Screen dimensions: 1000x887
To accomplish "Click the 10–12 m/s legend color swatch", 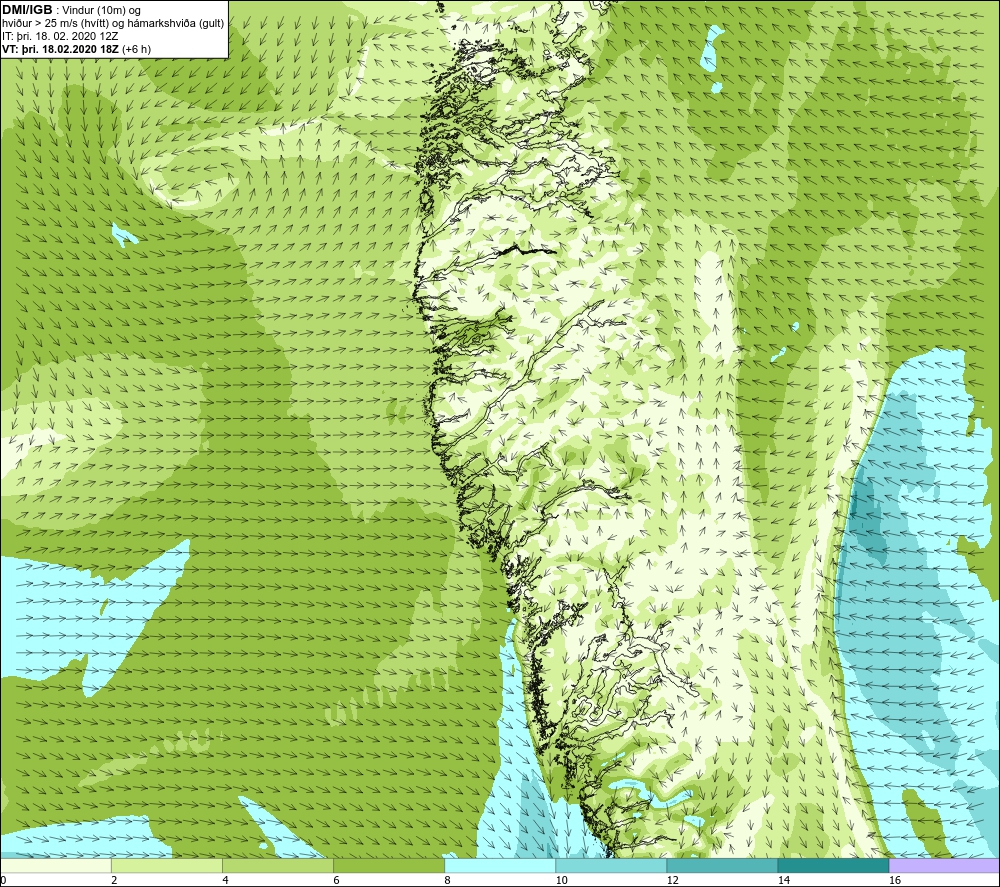I will click(x=611, y=866).
